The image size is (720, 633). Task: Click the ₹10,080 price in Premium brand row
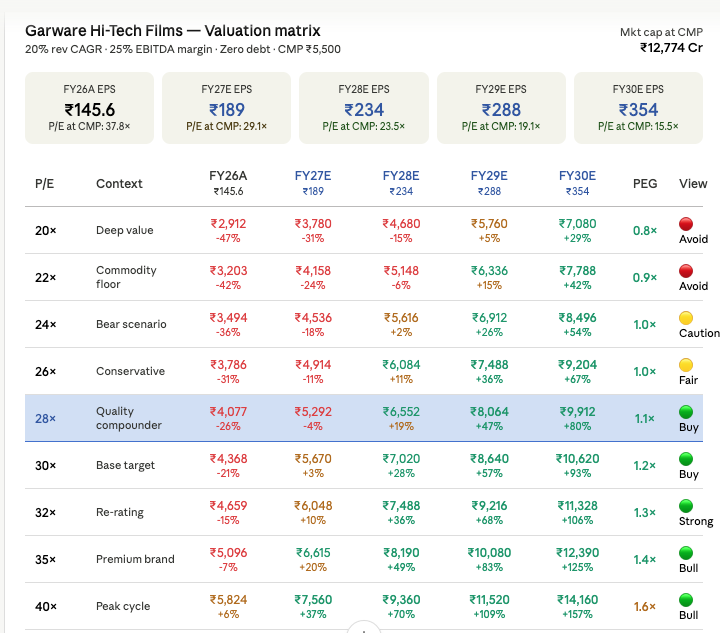pyautogui.click(x=489, y=553)
